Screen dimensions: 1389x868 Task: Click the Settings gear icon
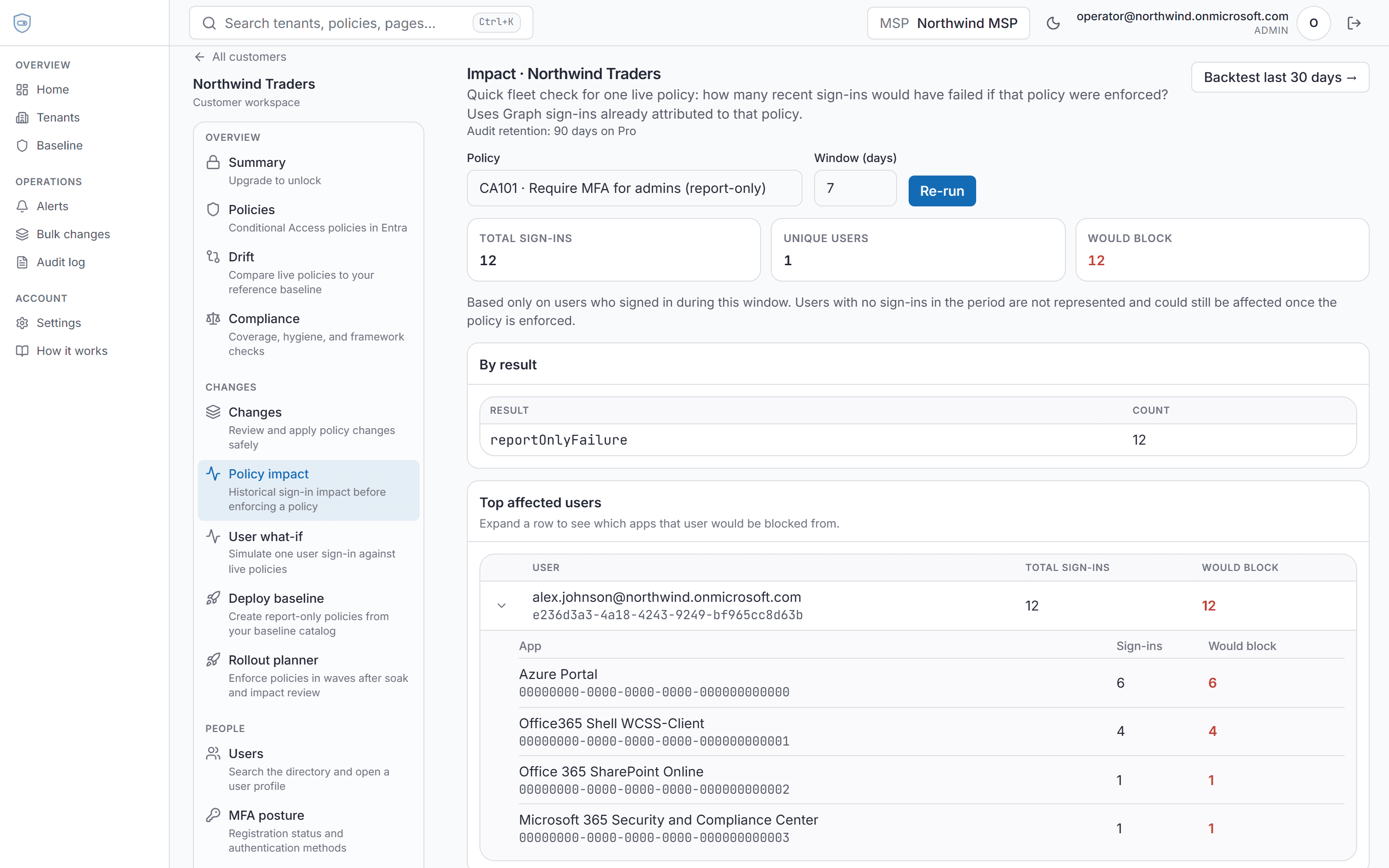pos(22,323)
